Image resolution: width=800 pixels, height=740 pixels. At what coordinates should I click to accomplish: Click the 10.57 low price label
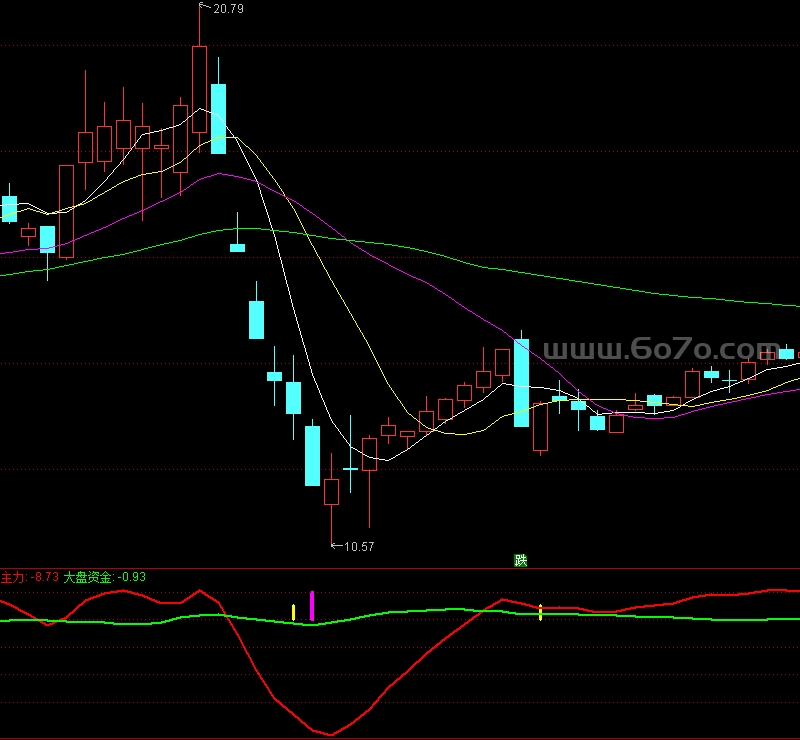[359, 547]
